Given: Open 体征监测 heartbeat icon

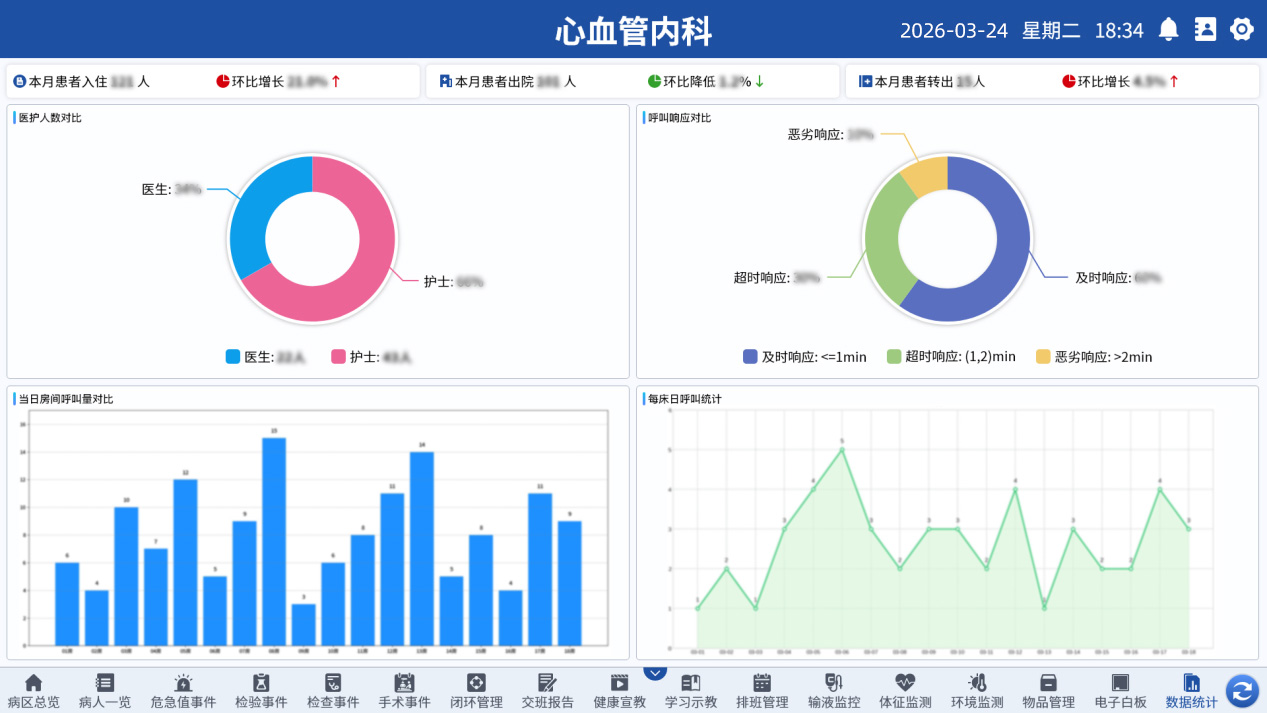Looking at the screenshot, I should [905, 683].
